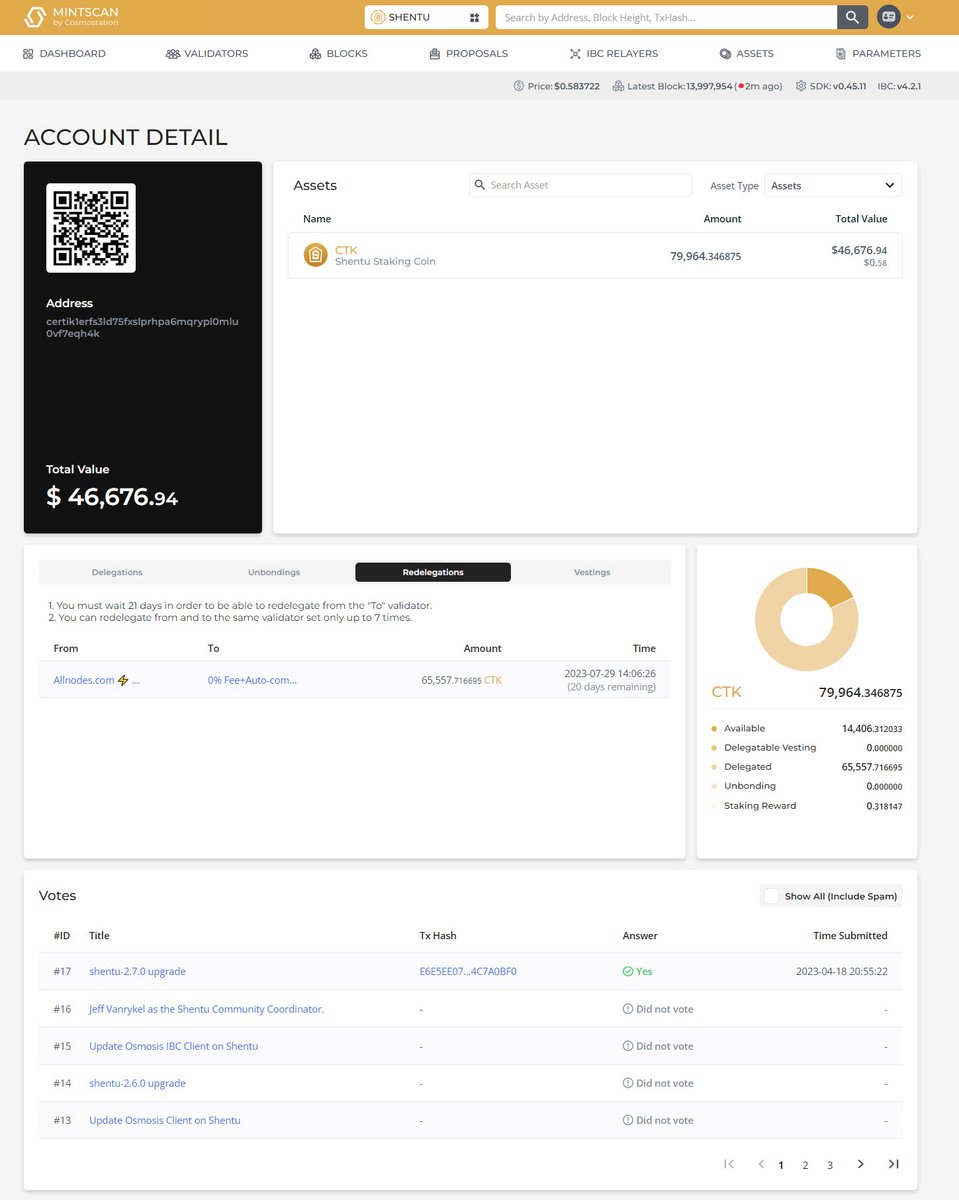Click the Validators people icon
This screenshot has height=1200, width=959.
point(172,53)
